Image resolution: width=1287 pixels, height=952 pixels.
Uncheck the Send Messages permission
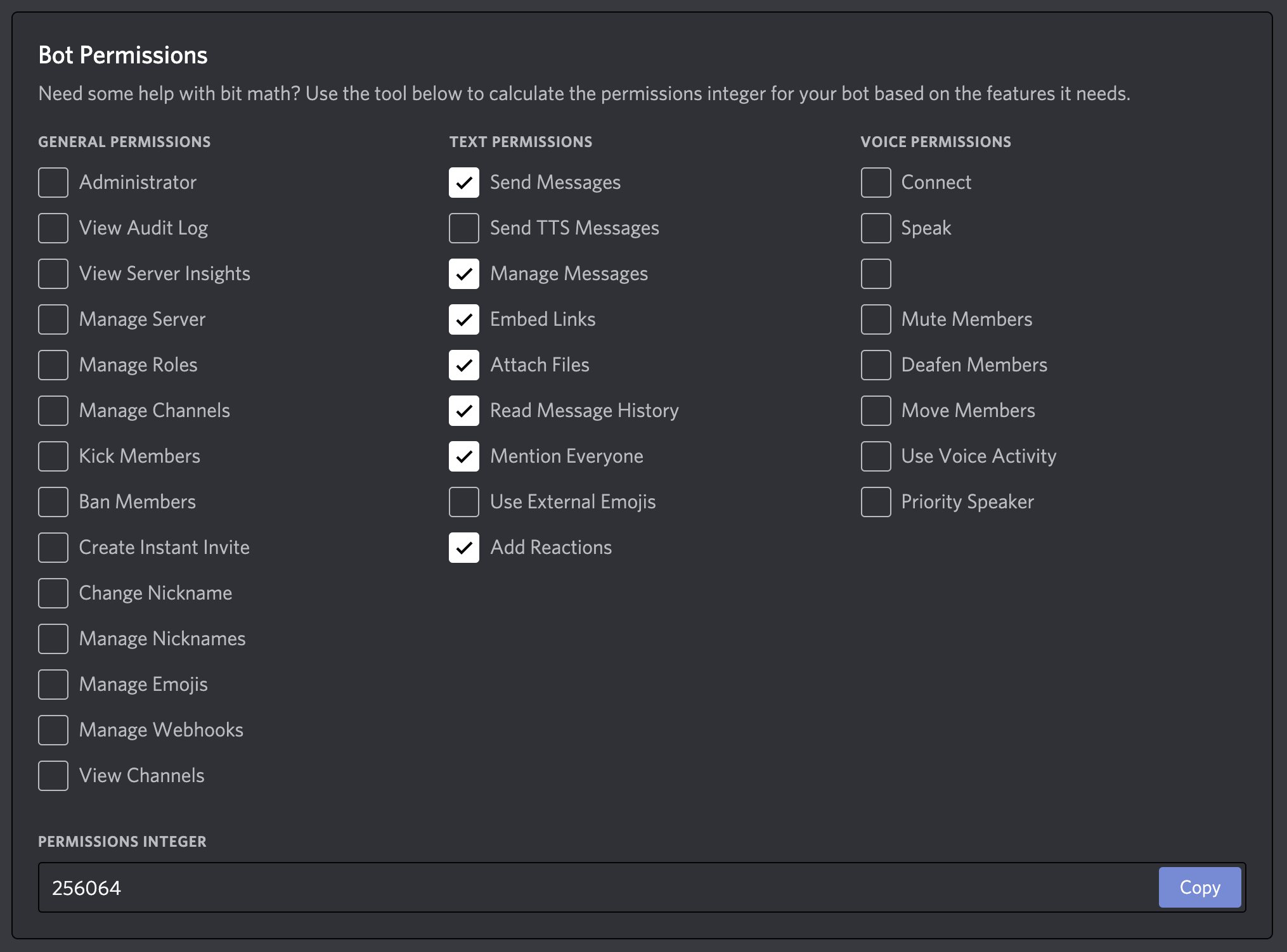(x=464, y=183)
